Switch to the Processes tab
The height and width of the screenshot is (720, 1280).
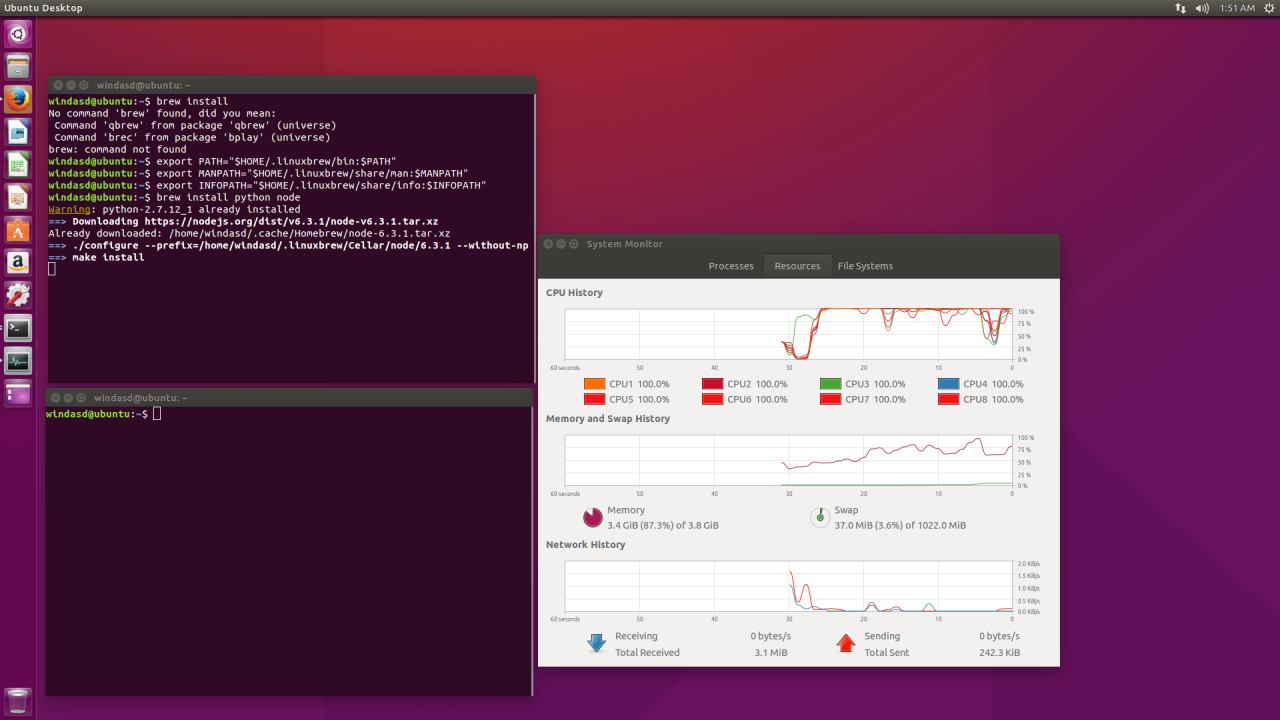(731, 266)
